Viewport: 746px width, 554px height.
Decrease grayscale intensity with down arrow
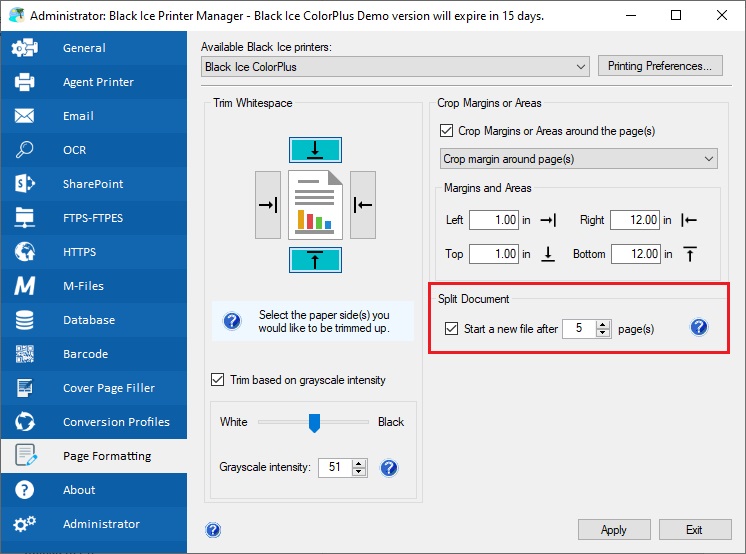pyautogui.click(x=359, y=472)
